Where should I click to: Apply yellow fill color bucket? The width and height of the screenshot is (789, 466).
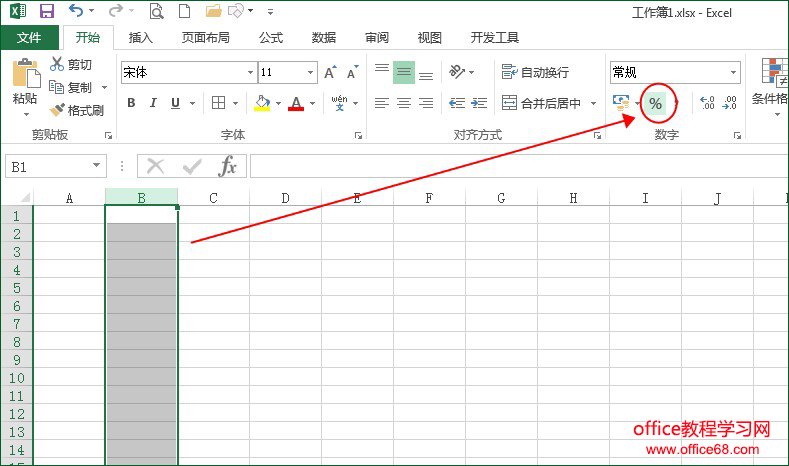tap(262, 103)
